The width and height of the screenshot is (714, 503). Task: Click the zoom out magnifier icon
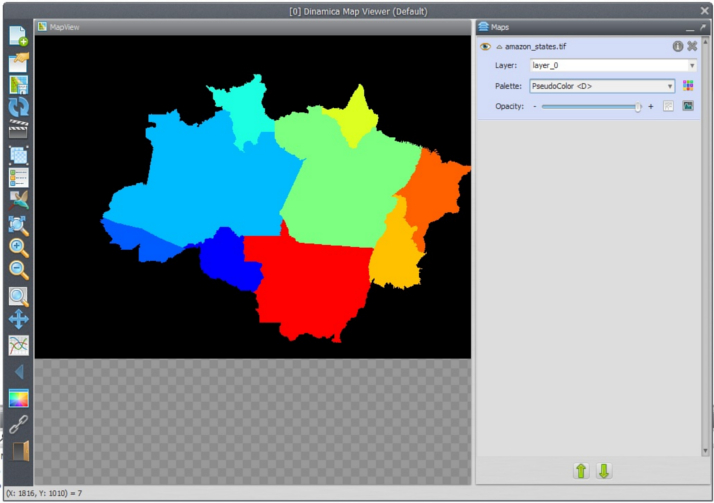tap(18, 270)
